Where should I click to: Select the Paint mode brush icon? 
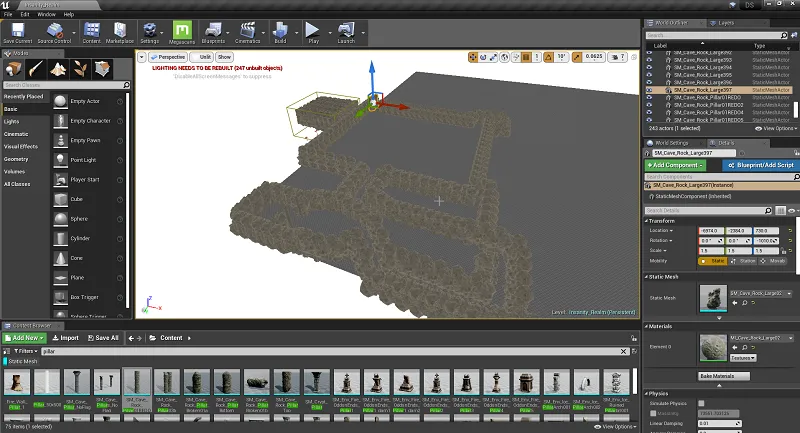coord(36,69)
